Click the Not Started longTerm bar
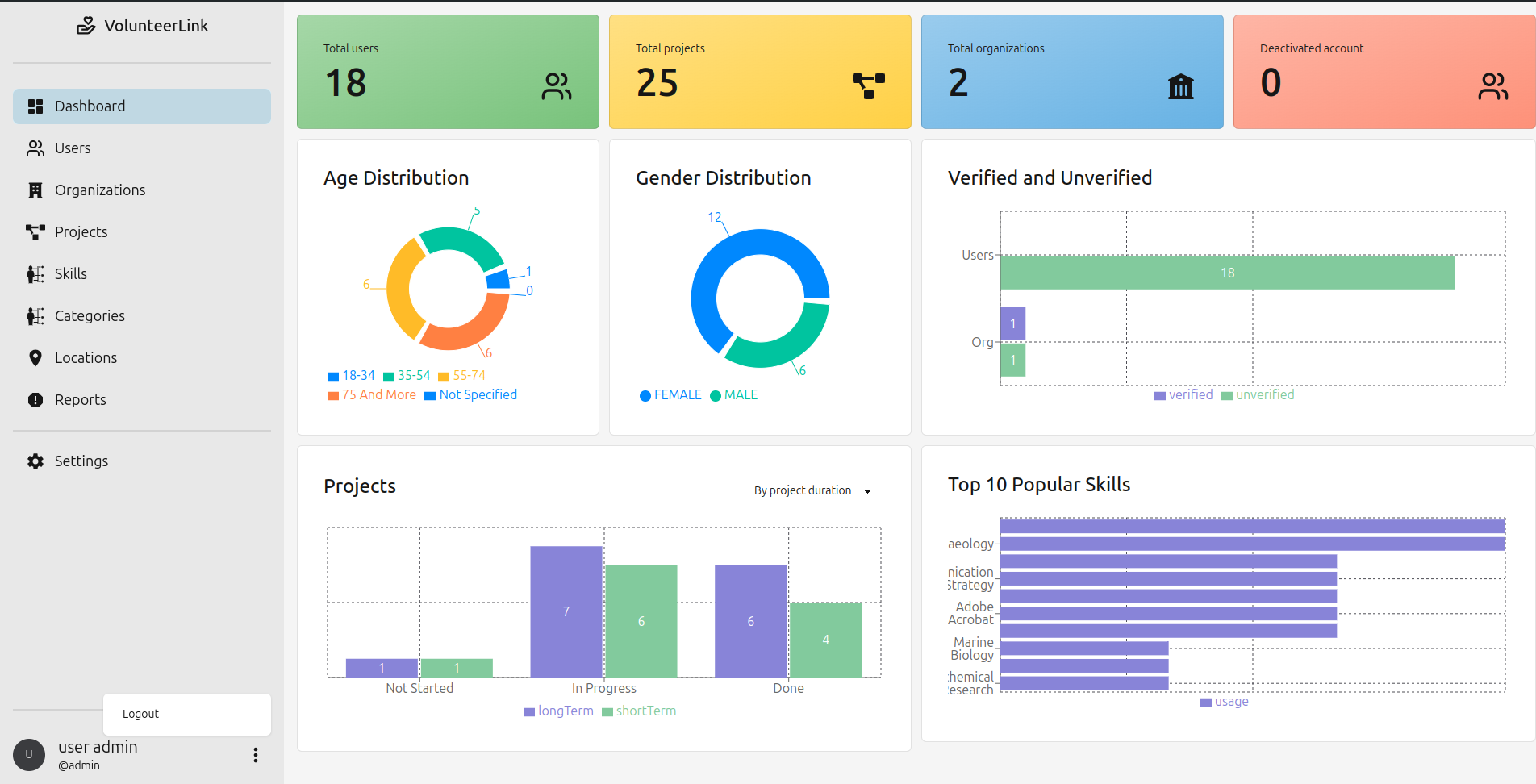Viewport: 1536px width, 784px height. pyautogui.click(x=382, y=668)
